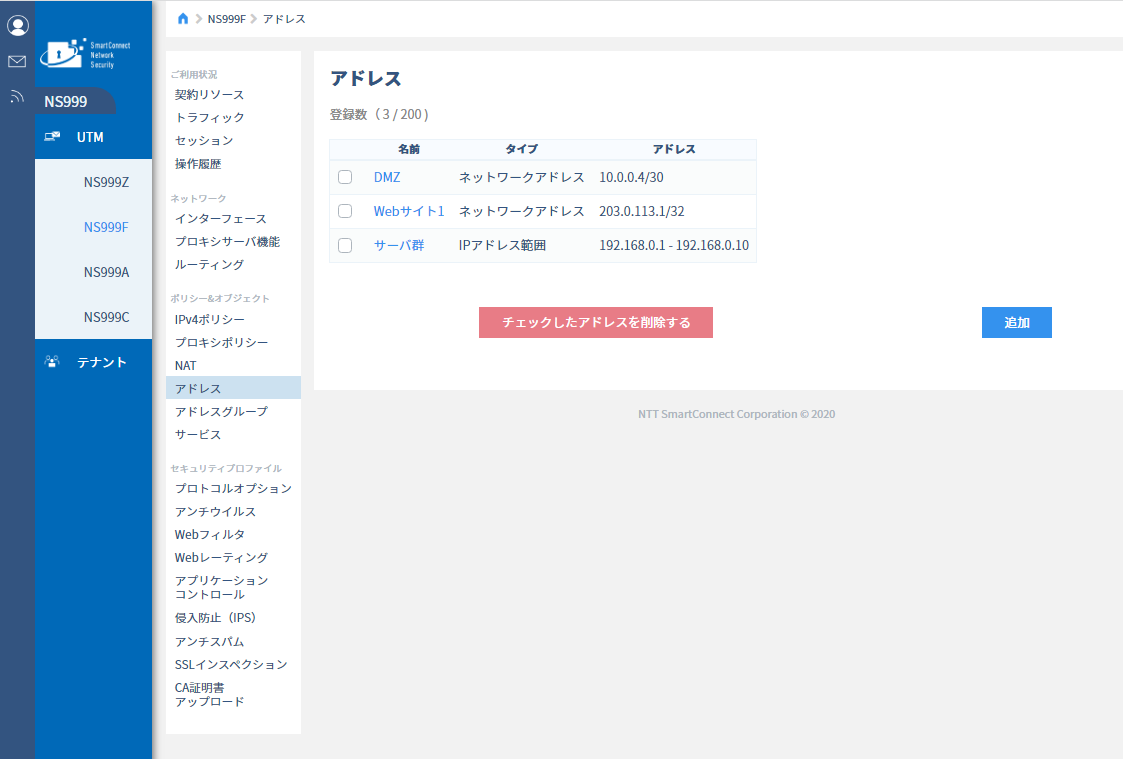Open IPv4ポリシー menu item

click(x=209, y=319)
